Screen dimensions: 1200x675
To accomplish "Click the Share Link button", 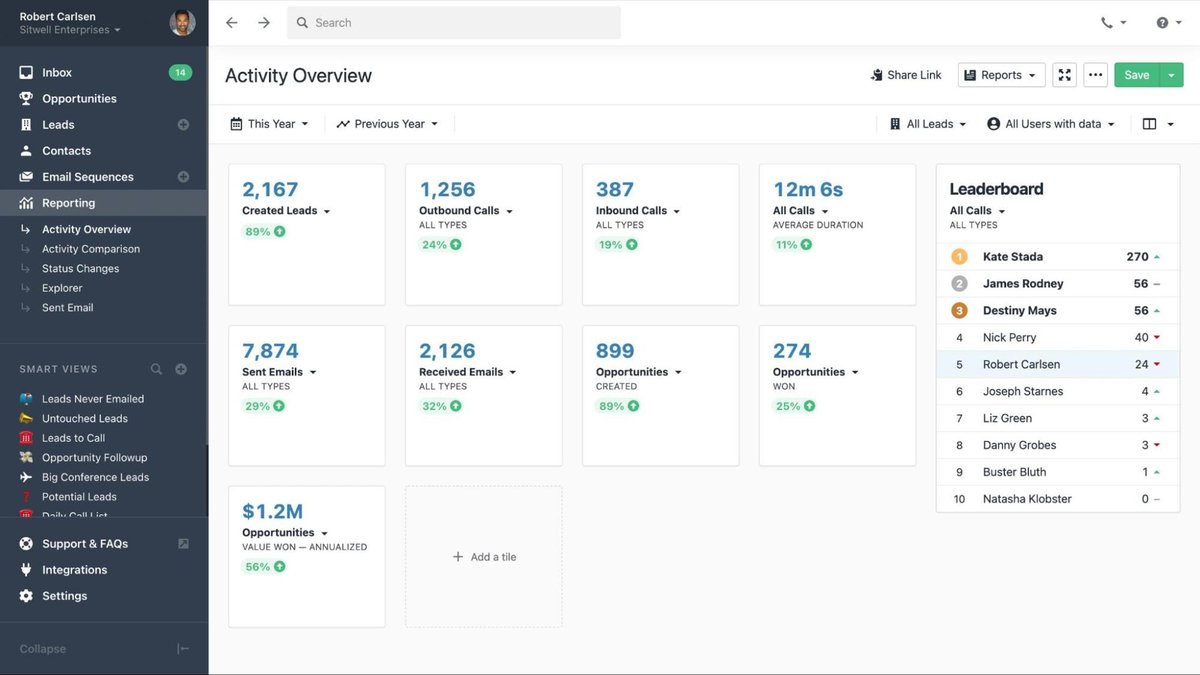I will coord(906,75).
